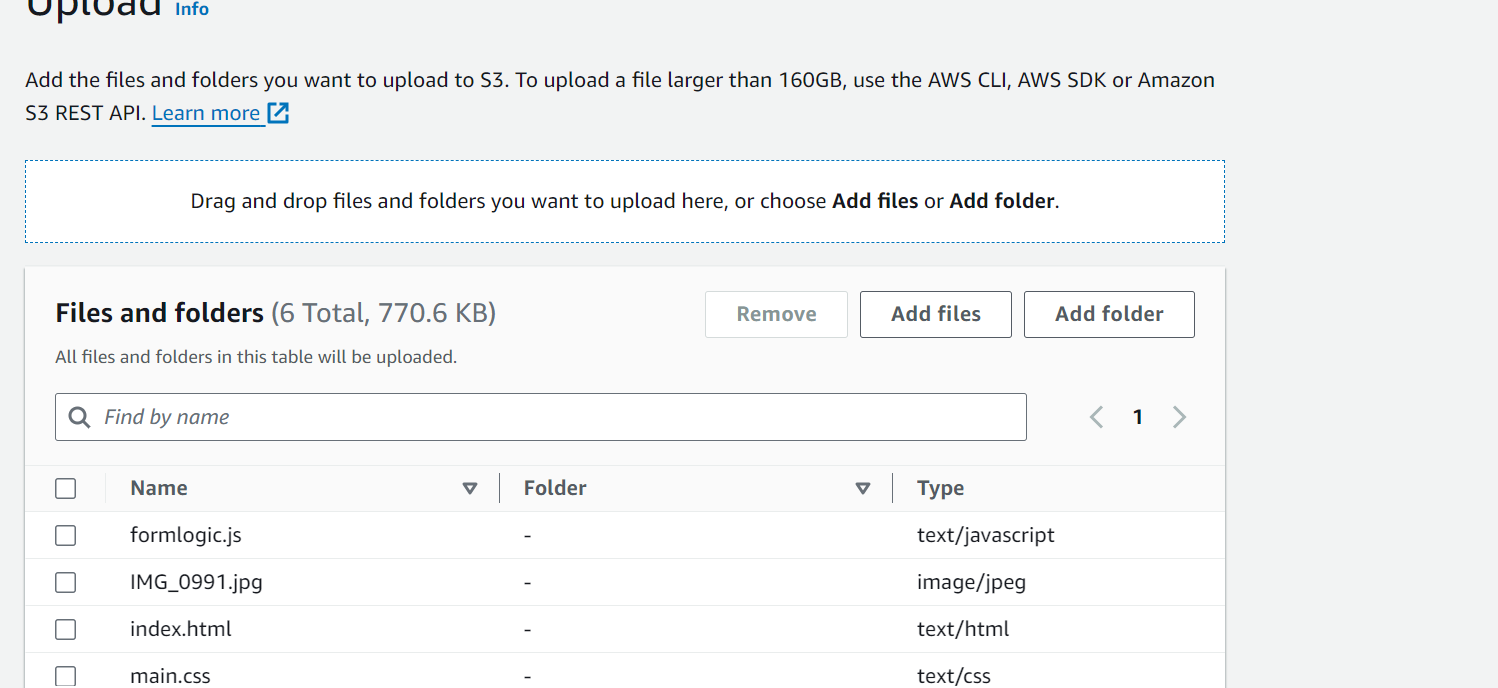Click the drag and drop upload zone
Screen dimensions: 1498x688
624,201
